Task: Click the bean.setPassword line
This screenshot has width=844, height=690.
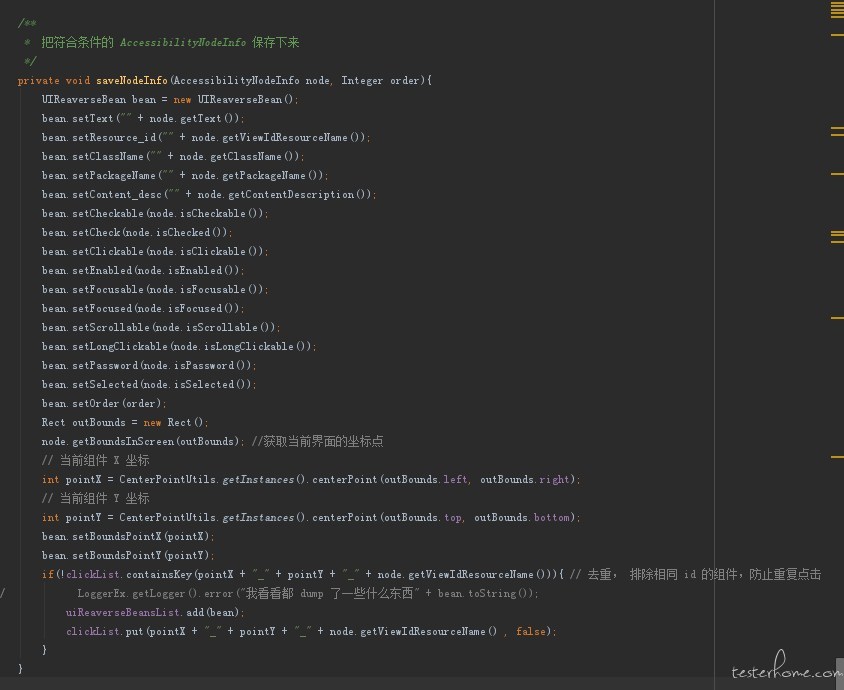Action: [149, 365]
